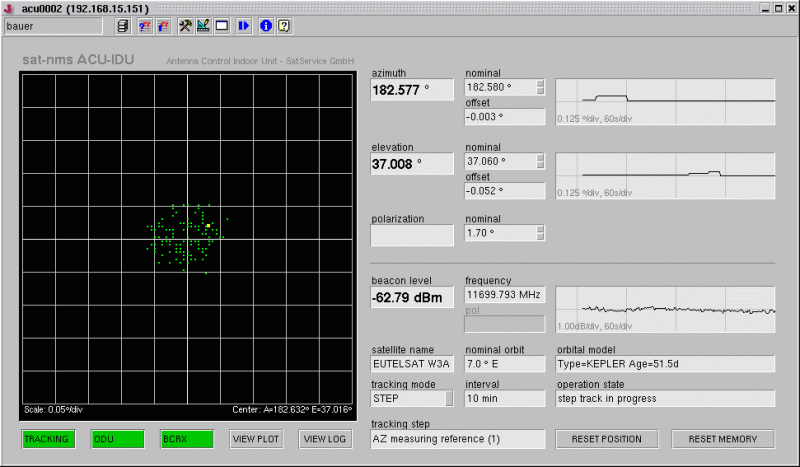Open the hammer-and-wrench setup tools icon
The height and width of the screenshot is (467, 800).
click(x=186, y=25)
